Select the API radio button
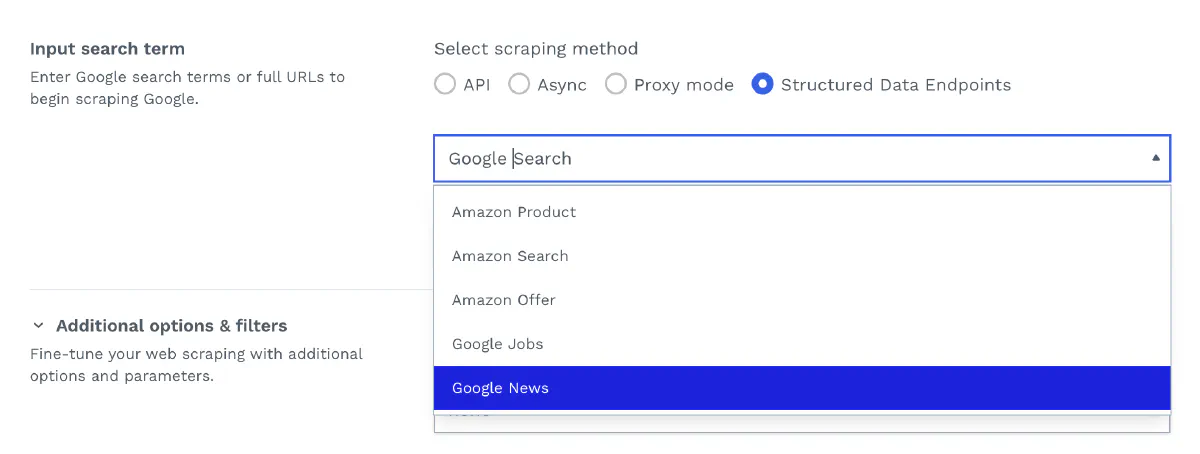The height and width of the screenshot is (454, 1200). click(445, 85)
